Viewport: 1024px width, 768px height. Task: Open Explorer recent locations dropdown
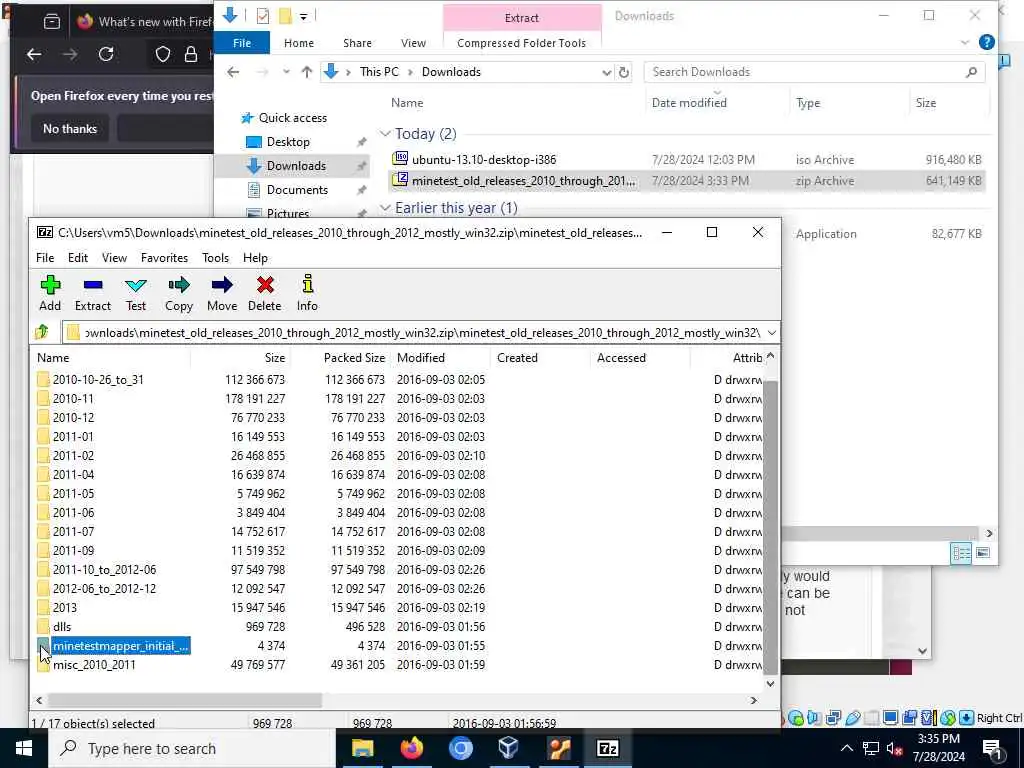point(286,72)
